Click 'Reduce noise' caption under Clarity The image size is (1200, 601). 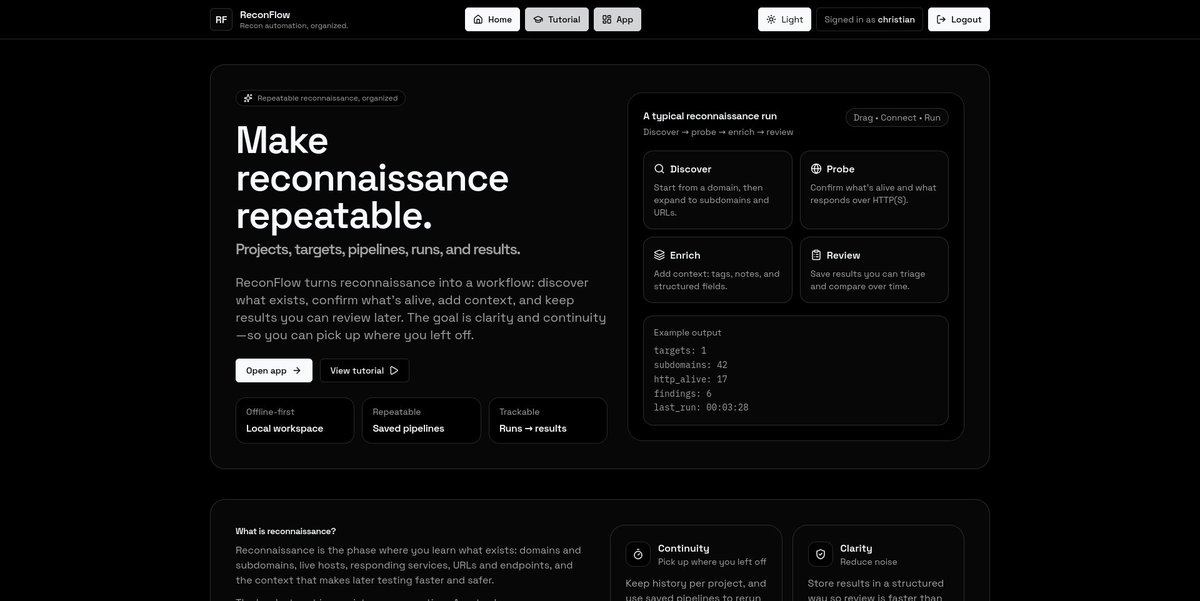coord(869,562)
